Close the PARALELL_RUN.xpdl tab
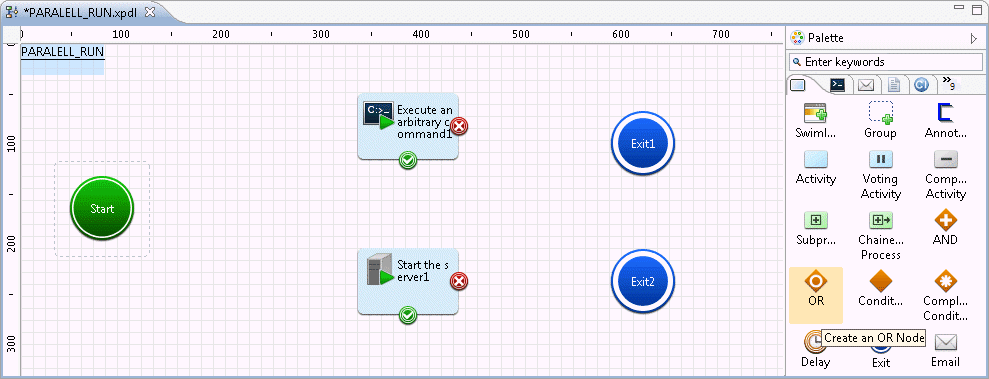The height and width of the screenshot is (379, 989). pyautogui.click(x=149, y=11)
